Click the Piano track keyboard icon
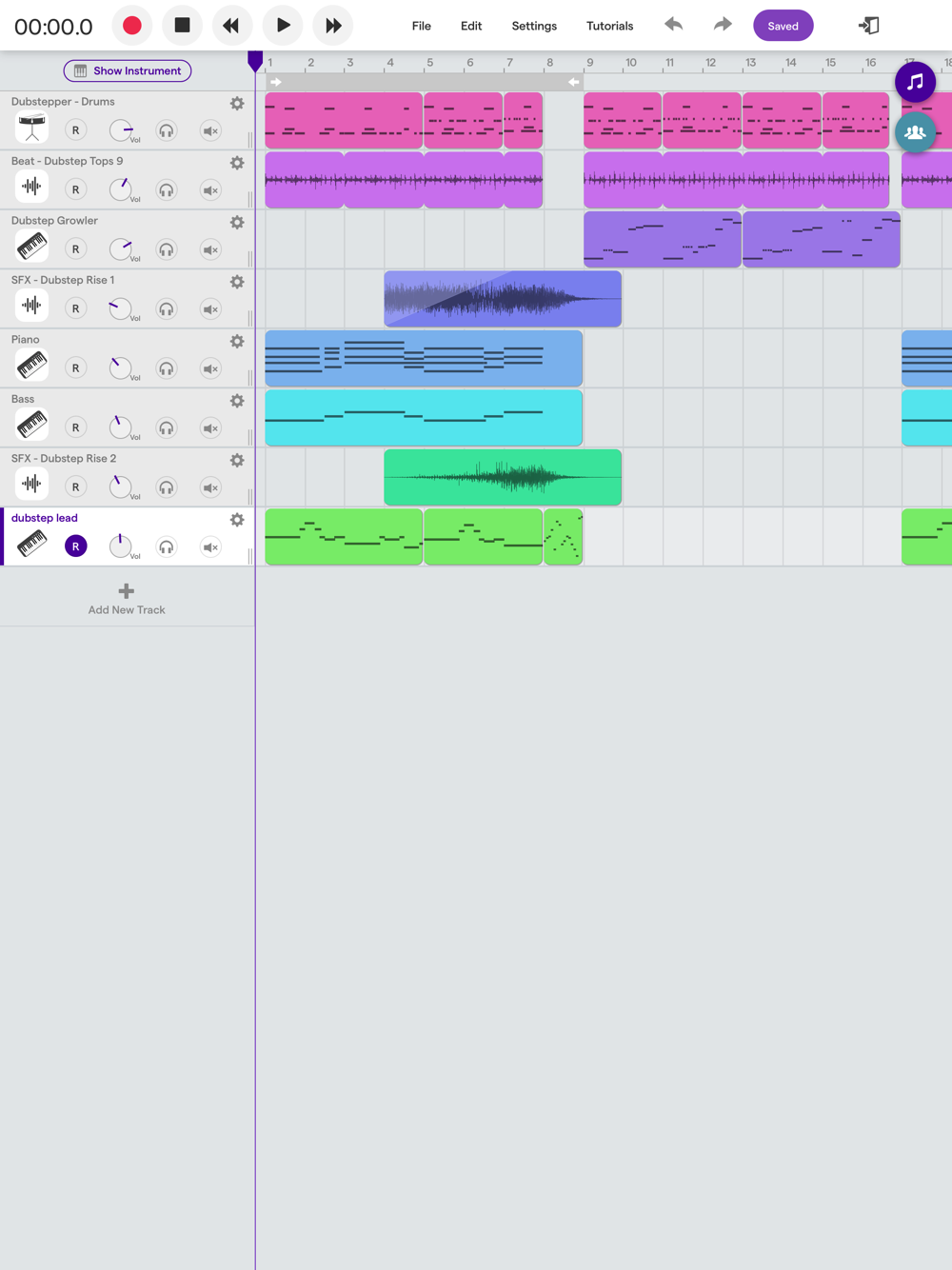This screenshot has height=1270, width=952. tap(31, 365)
